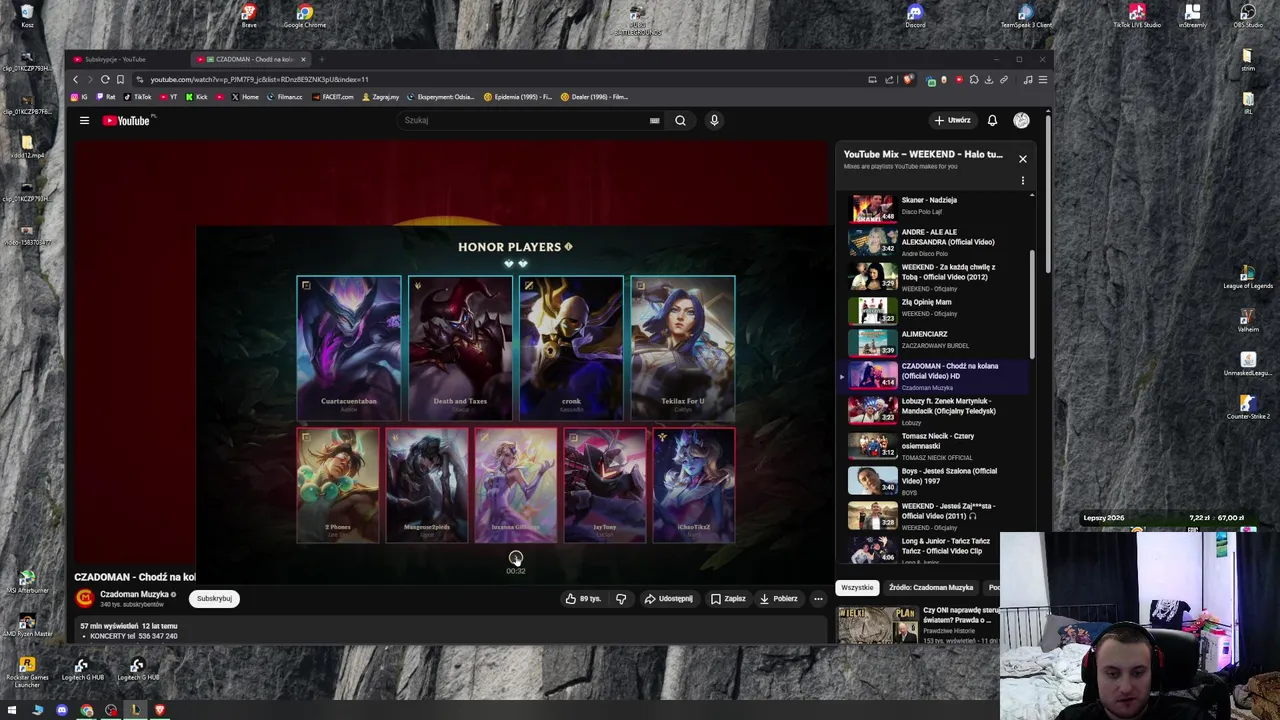Screen dimensions: 1280x720
Task: Open Brave browser taskbar icon
Action: click(x=159, y=711)
